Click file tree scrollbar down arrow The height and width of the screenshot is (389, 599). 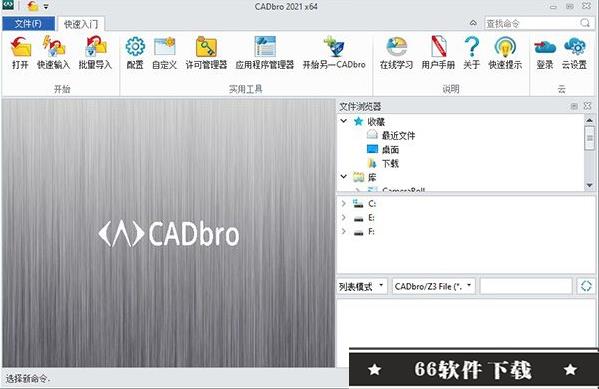pos(589,185)
